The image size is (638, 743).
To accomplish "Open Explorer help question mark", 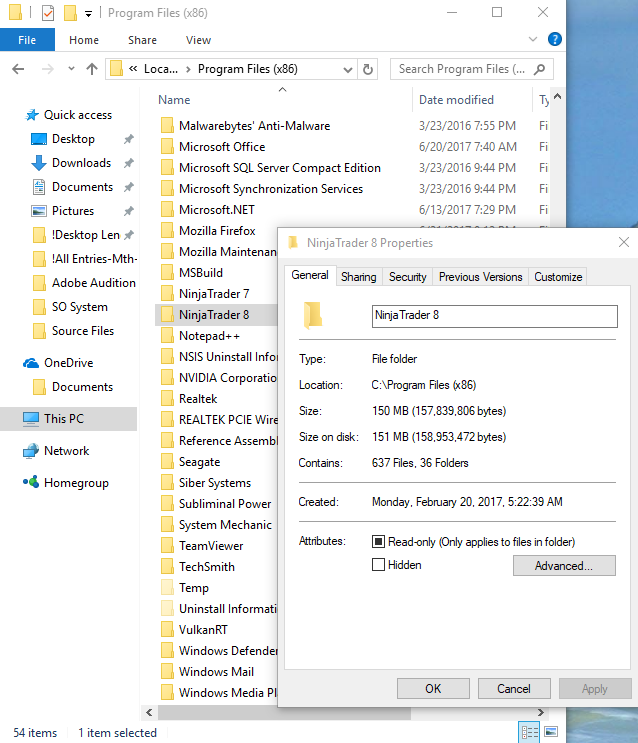I will click(x=555, y=39).
